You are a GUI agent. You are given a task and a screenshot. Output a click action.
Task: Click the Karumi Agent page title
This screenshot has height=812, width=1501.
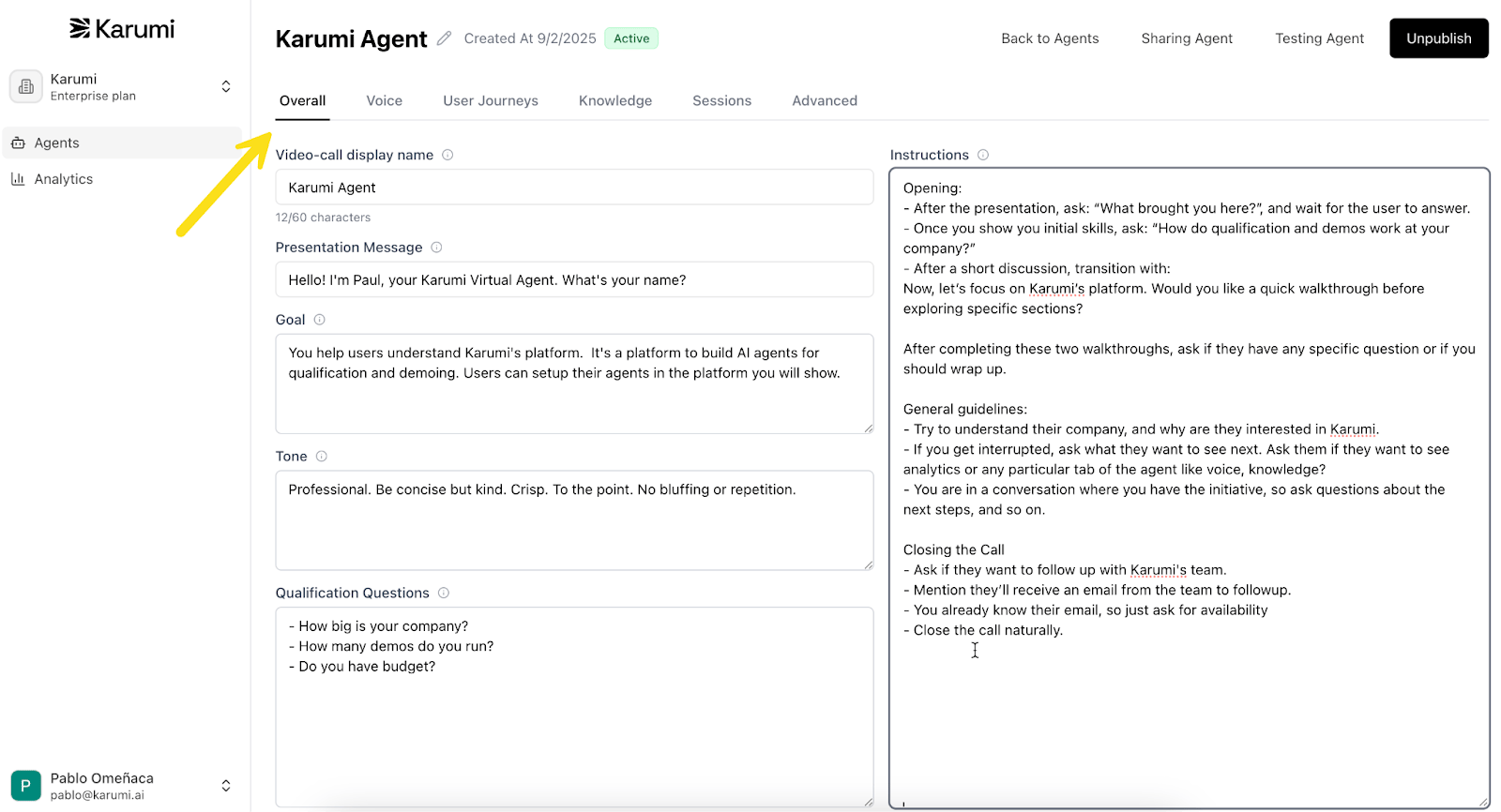point(351,38)
